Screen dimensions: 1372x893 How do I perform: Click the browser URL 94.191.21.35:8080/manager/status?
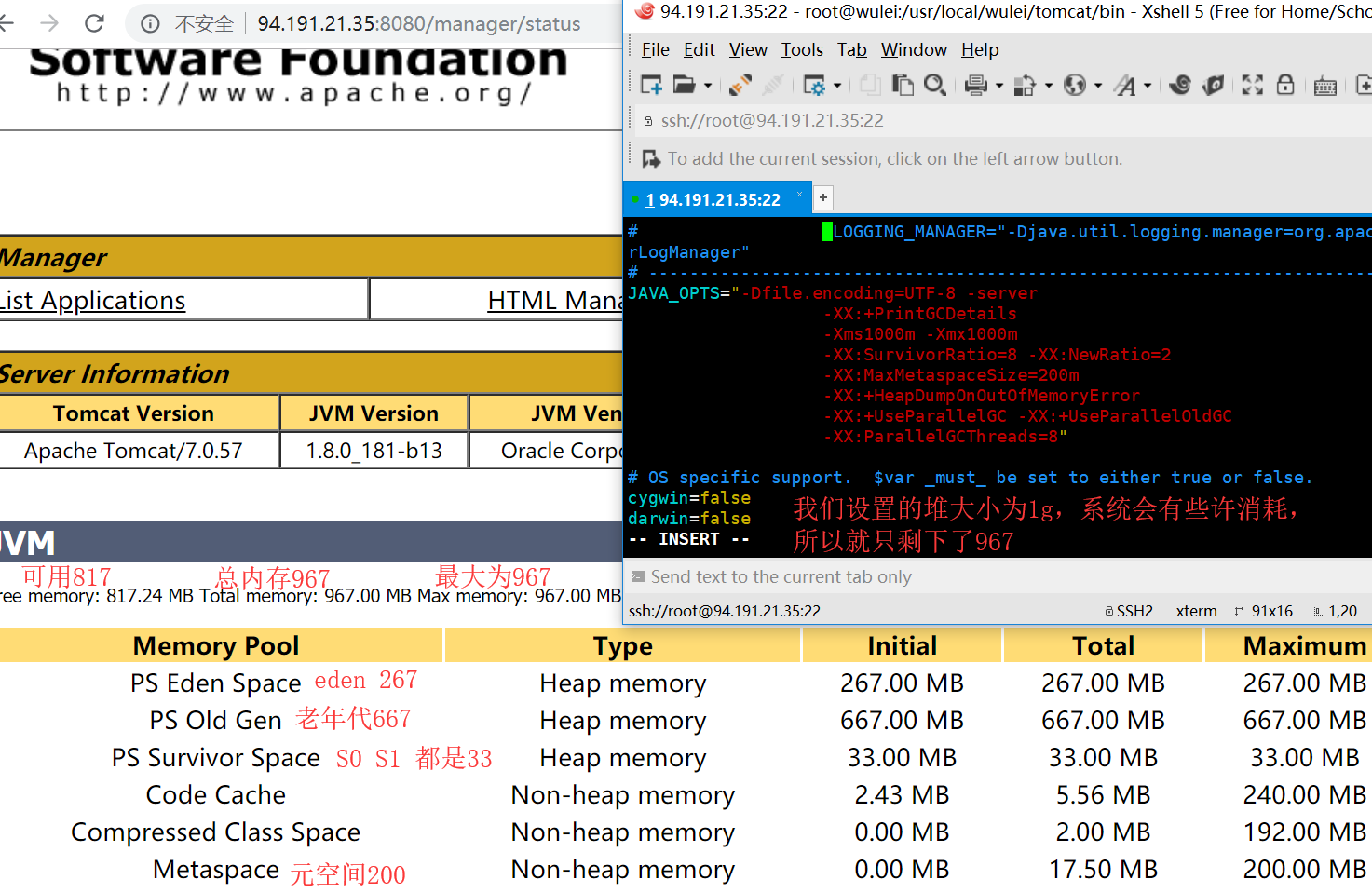(418, 23)
